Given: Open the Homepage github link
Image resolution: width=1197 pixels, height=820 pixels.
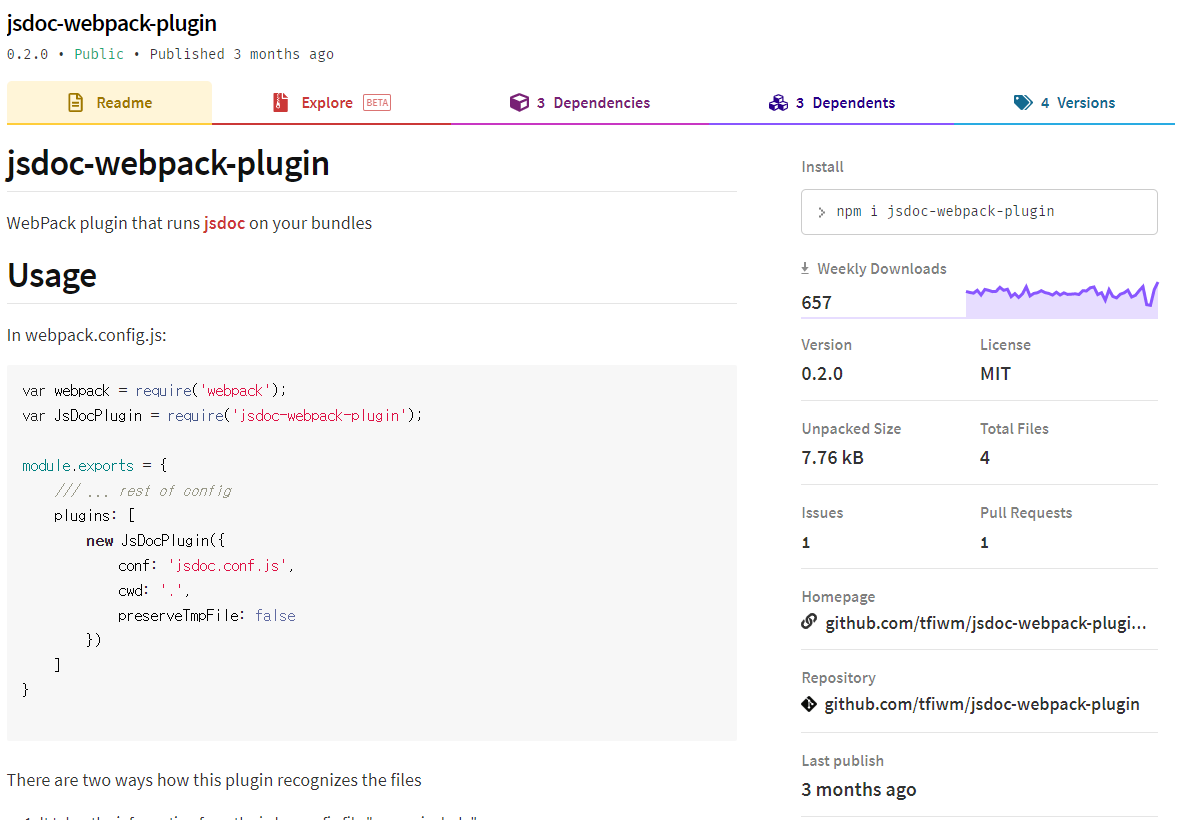Looking at the screenshot, I should click(x=986, y=623).
